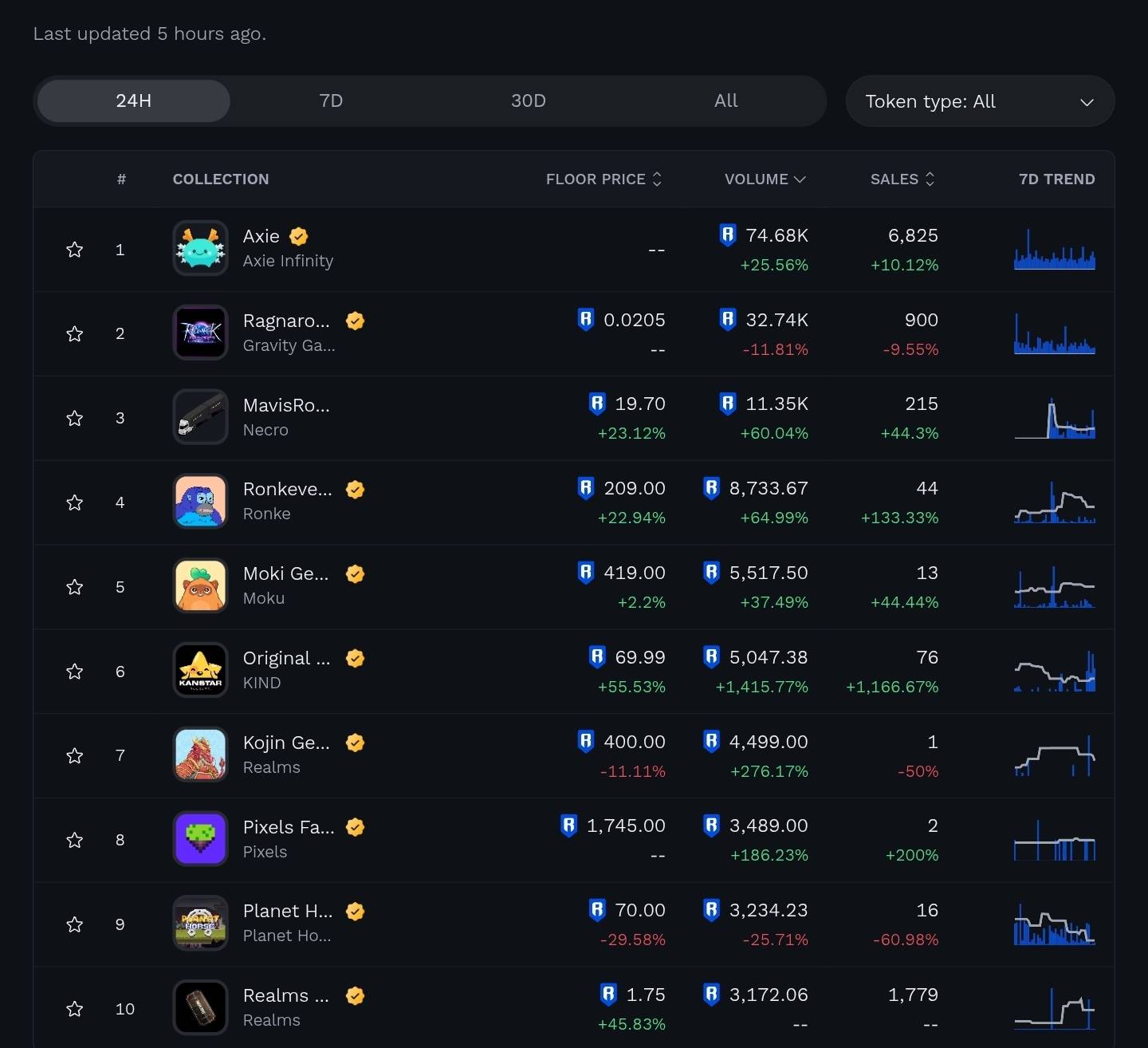Open the Token type dropdown
This screenshot has width=1148, height=1048.
(980, 101)
